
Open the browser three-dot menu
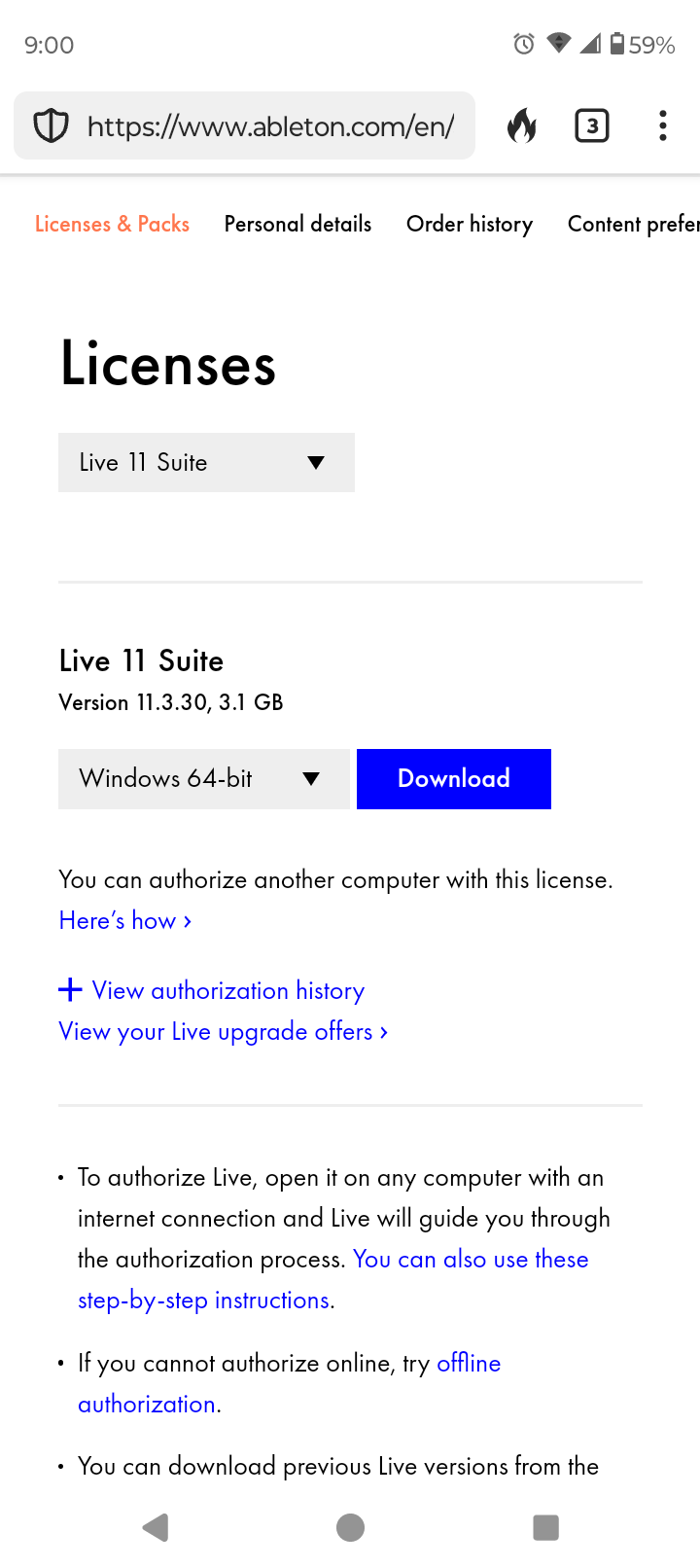point(663,125)
